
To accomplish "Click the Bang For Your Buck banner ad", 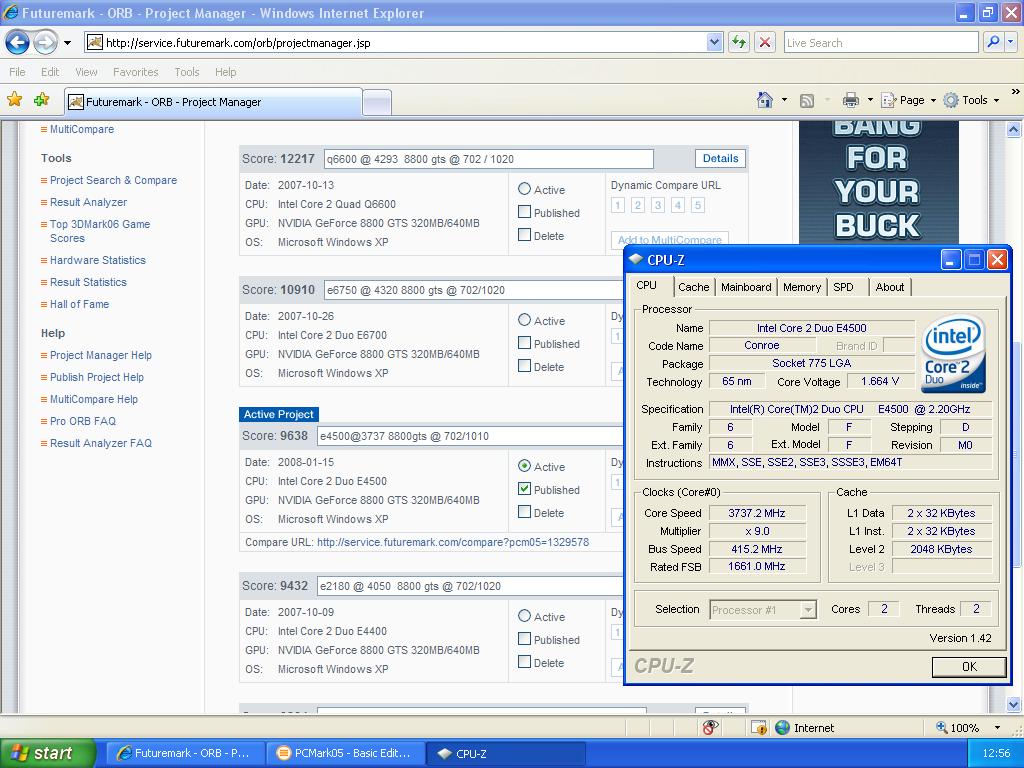I will tap(878, 183).
